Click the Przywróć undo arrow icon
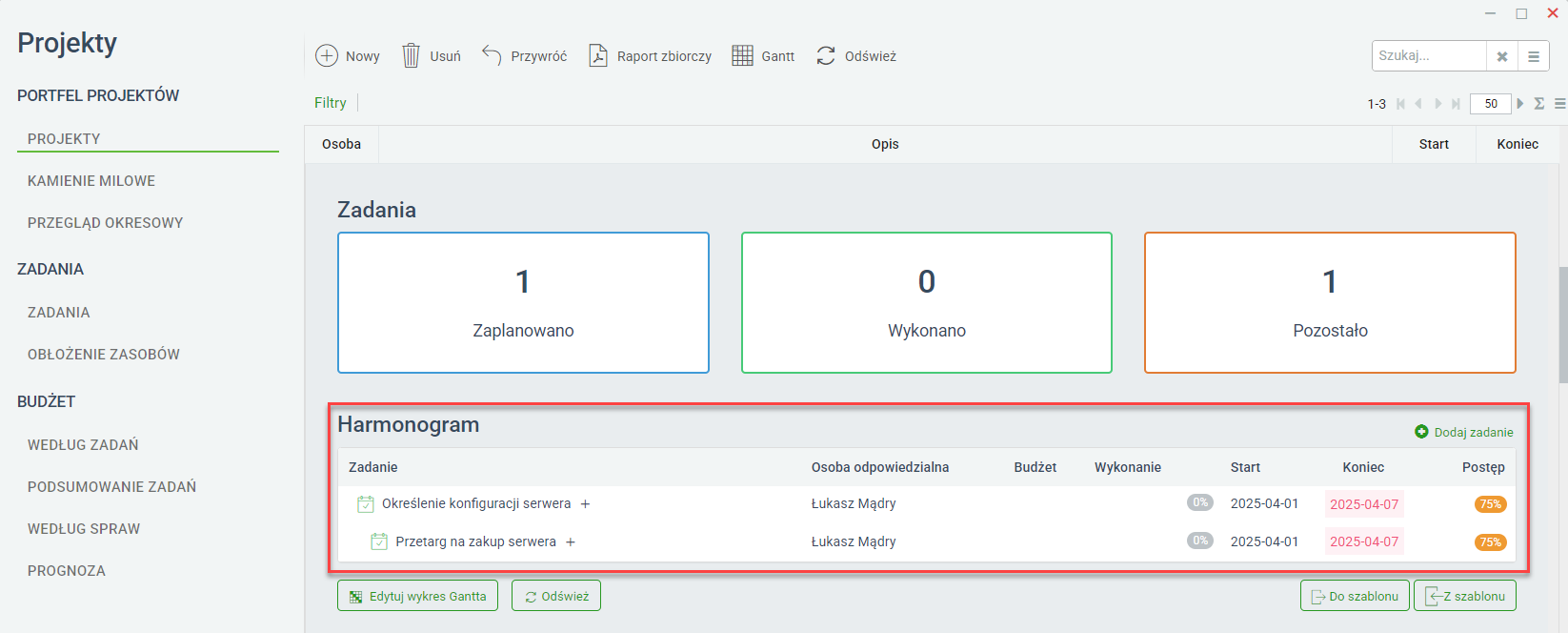Viewport: 1568px width, 633px height. [492, 55]
